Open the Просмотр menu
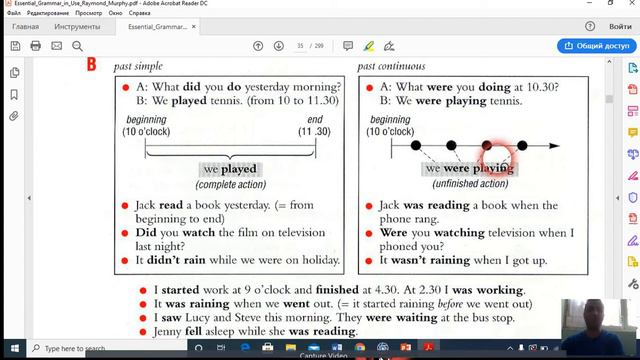Viewport: 640px width, 360px height. (89, 13)
